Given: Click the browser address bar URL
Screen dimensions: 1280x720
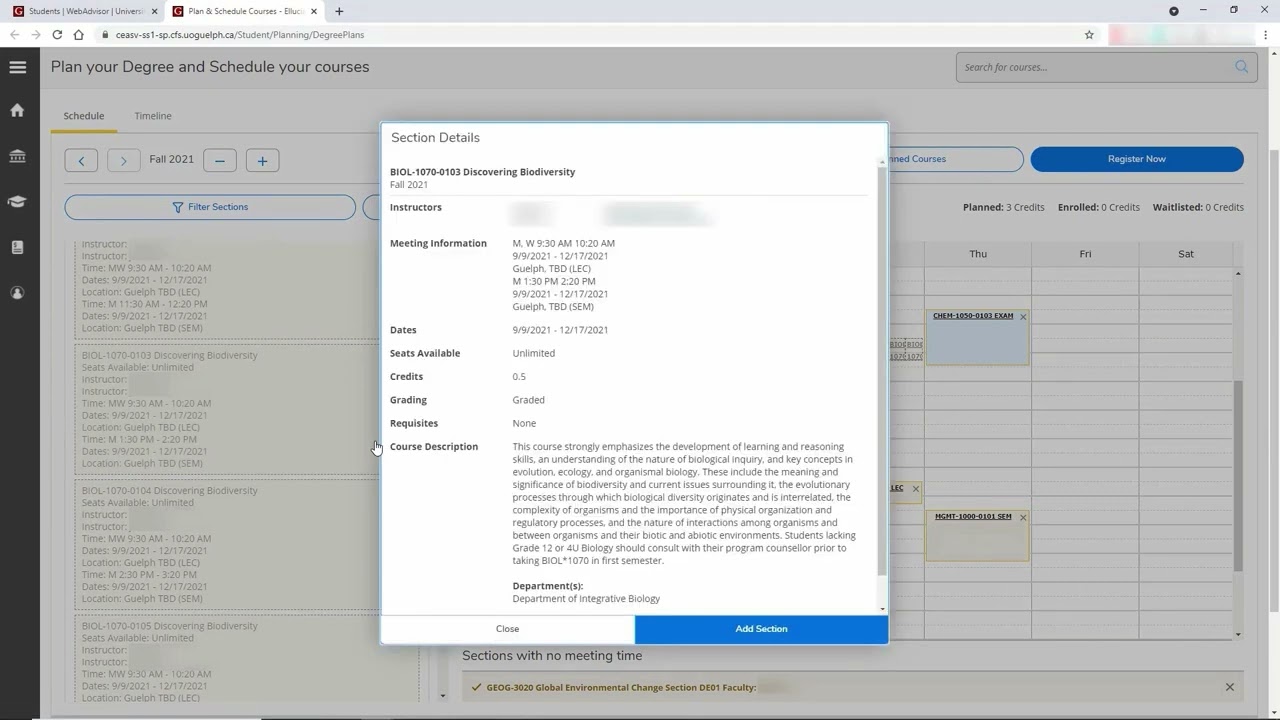Looking at the screenshot, I should pyautogui.click(x=239, y=34).
